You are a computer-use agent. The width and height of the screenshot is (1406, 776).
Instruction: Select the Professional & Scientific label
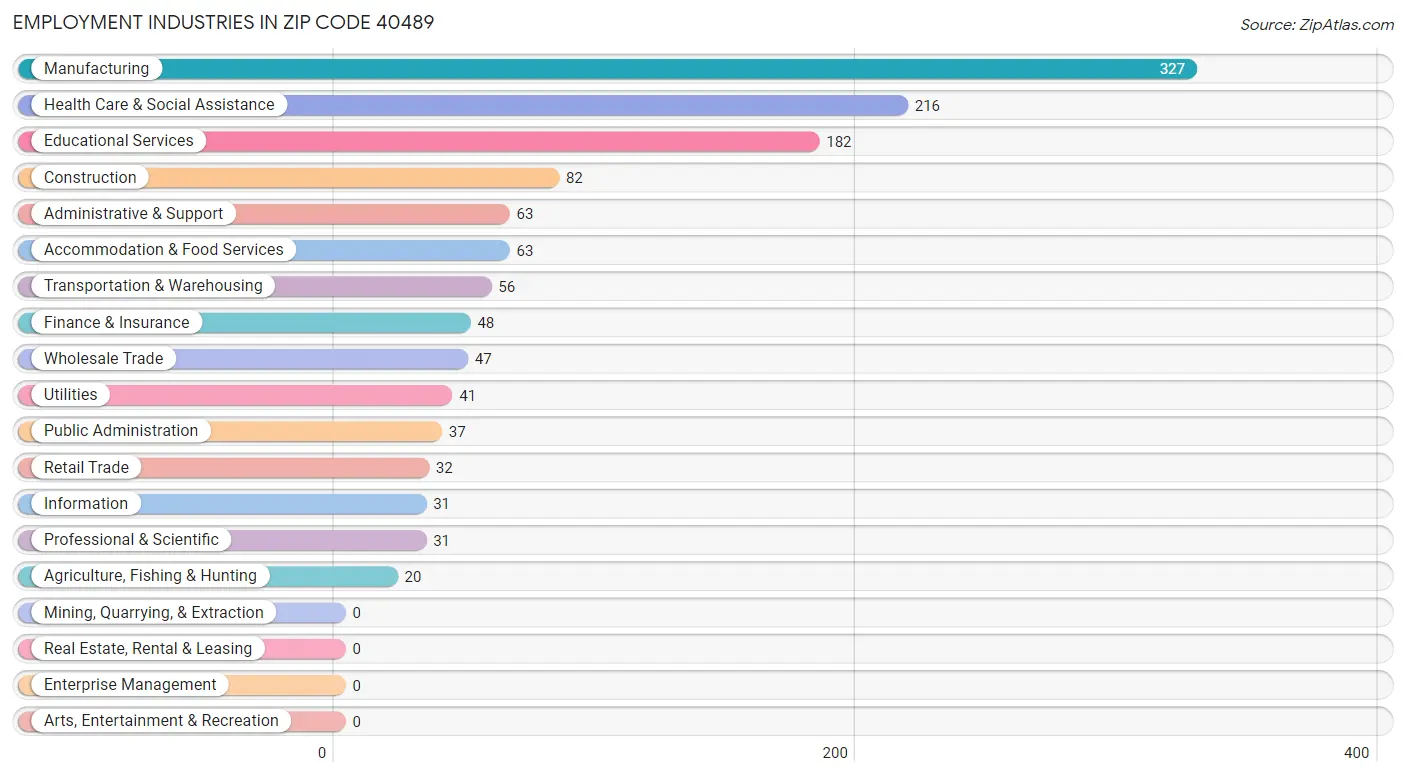pyautogui.click(x=131, y=540)
